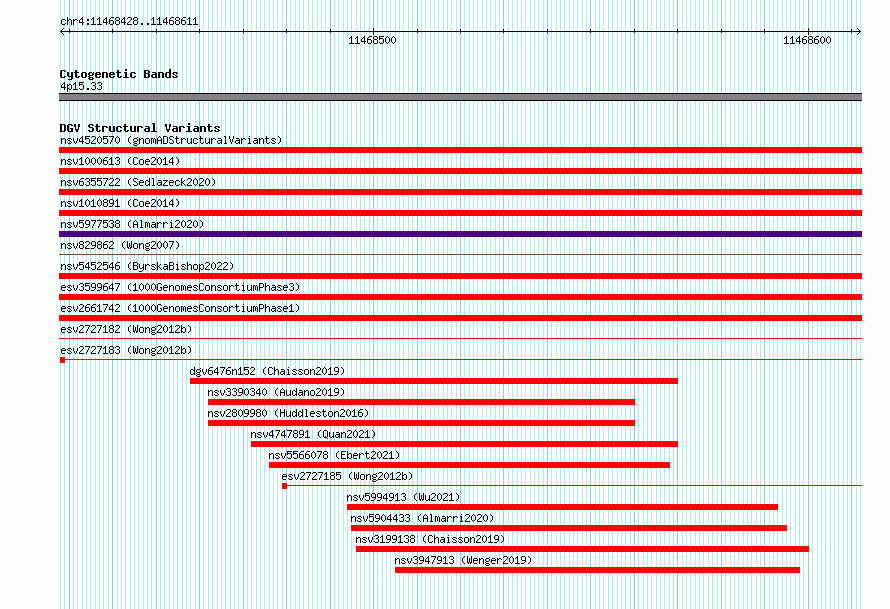This screenshot has height=609, width=890.
Task: Open variant nsv3390340 (Audano2019) label
Action: (276, 392)
